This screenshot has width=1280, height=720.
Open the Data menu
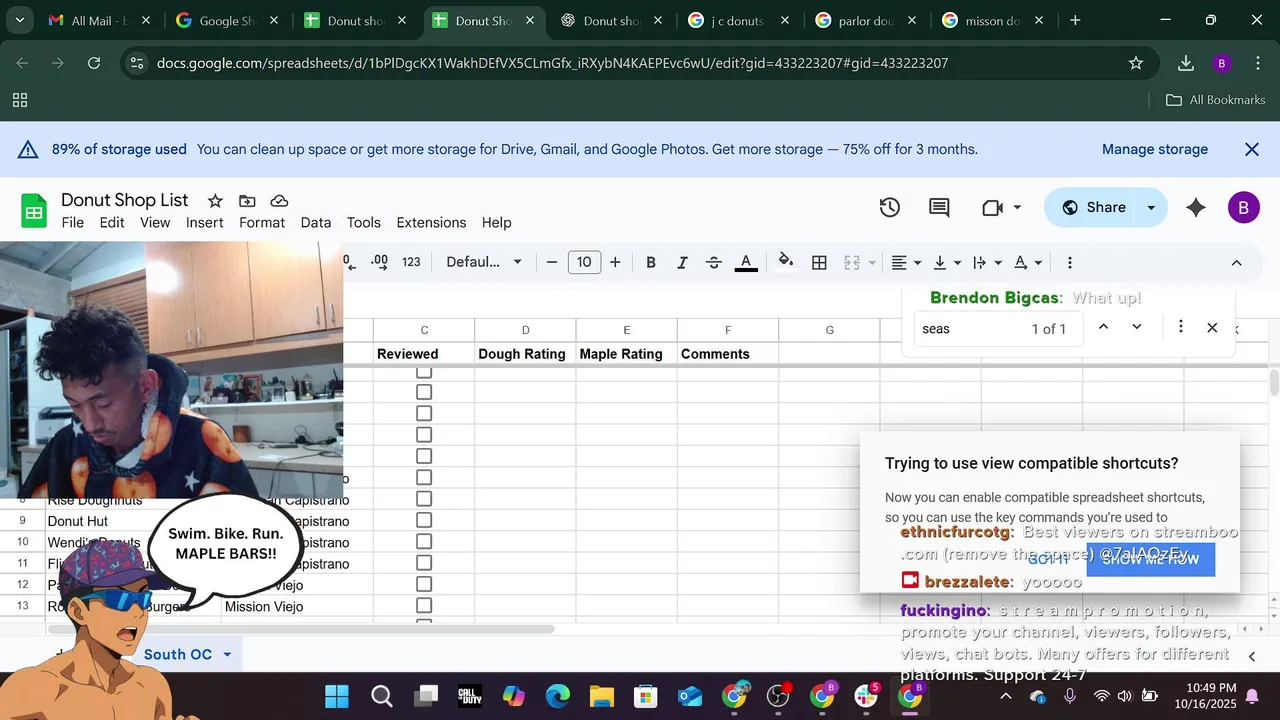pyautogui.click(x=316, y=222)
